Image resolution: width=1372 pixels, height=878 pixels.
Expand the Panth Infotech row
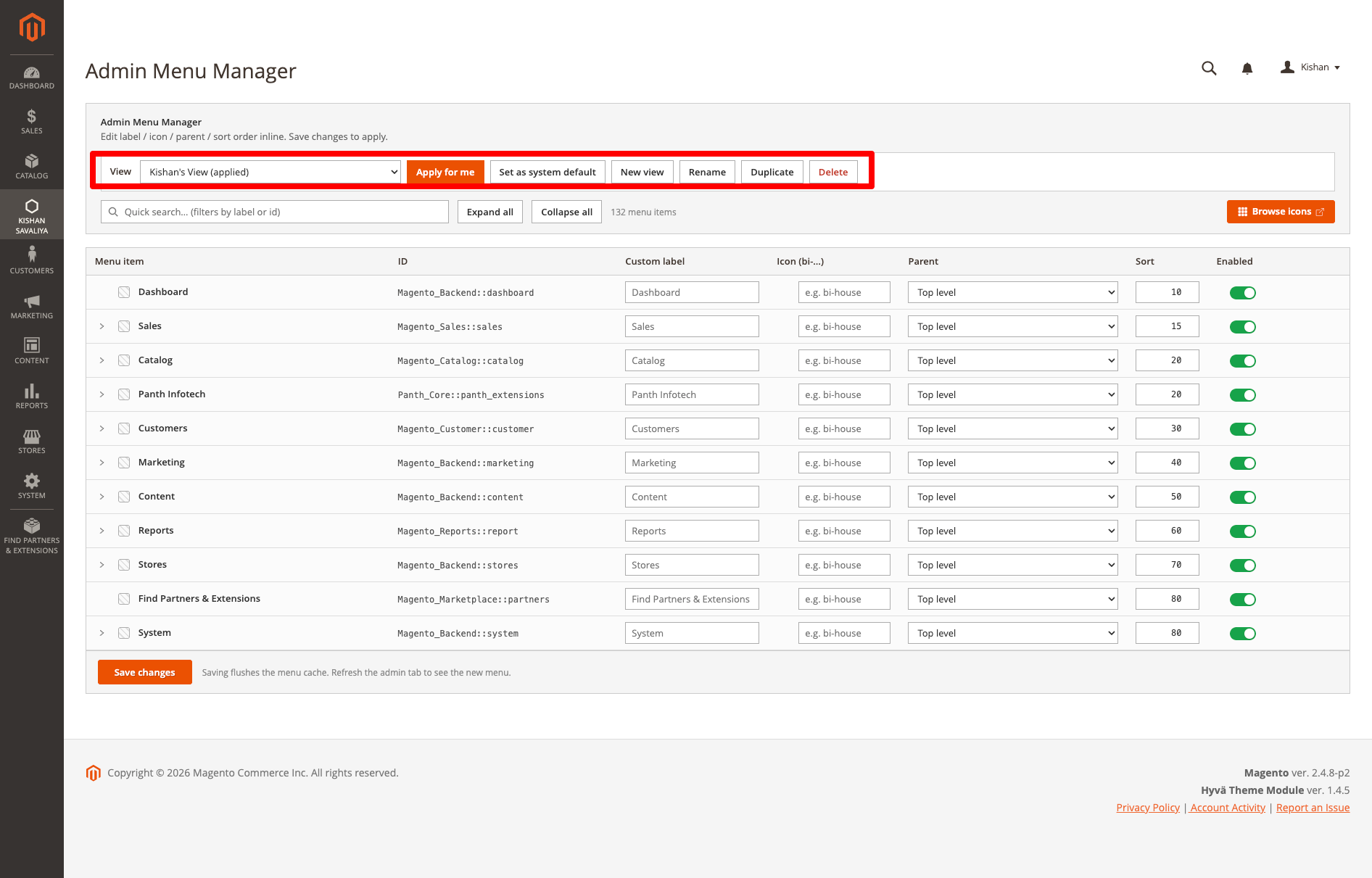[x=102, y=394]
